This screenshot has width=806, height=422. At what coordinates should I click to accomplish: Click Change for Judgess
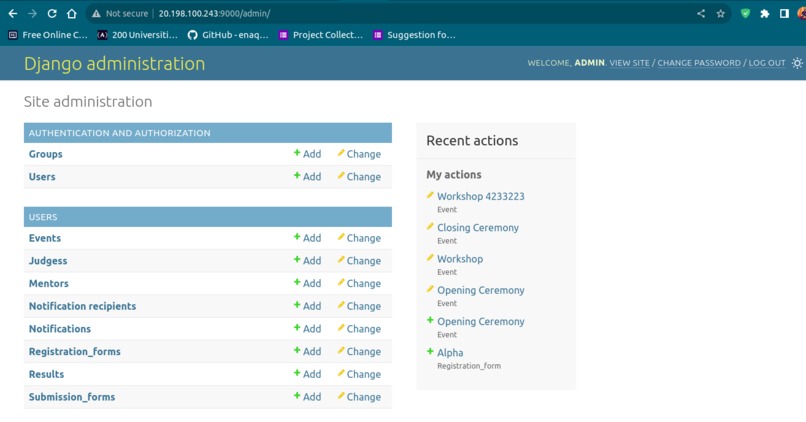[359, 261]
